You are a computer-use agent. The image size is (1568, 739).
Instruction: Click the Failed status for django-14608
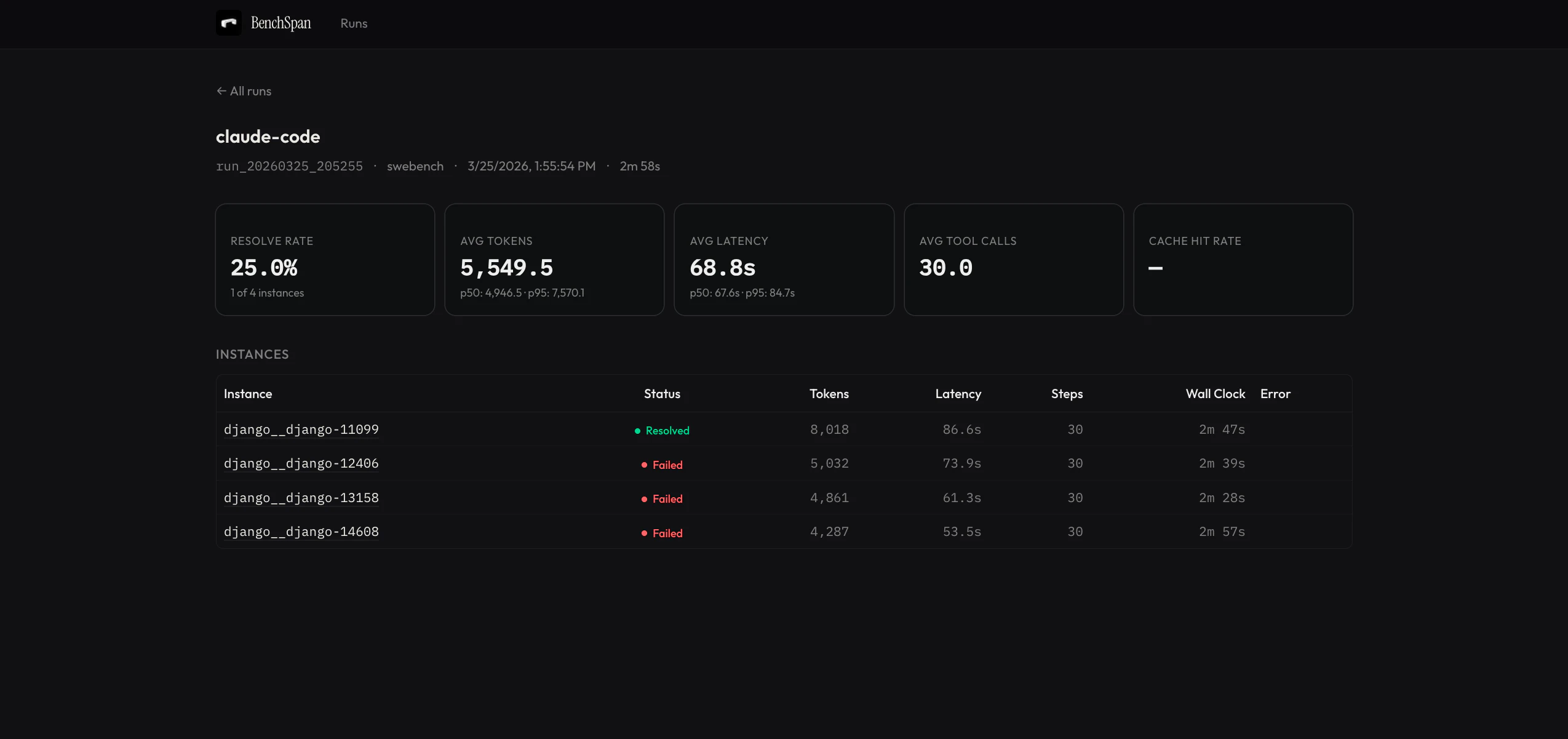pyautogui.click(x=662, y=533)
